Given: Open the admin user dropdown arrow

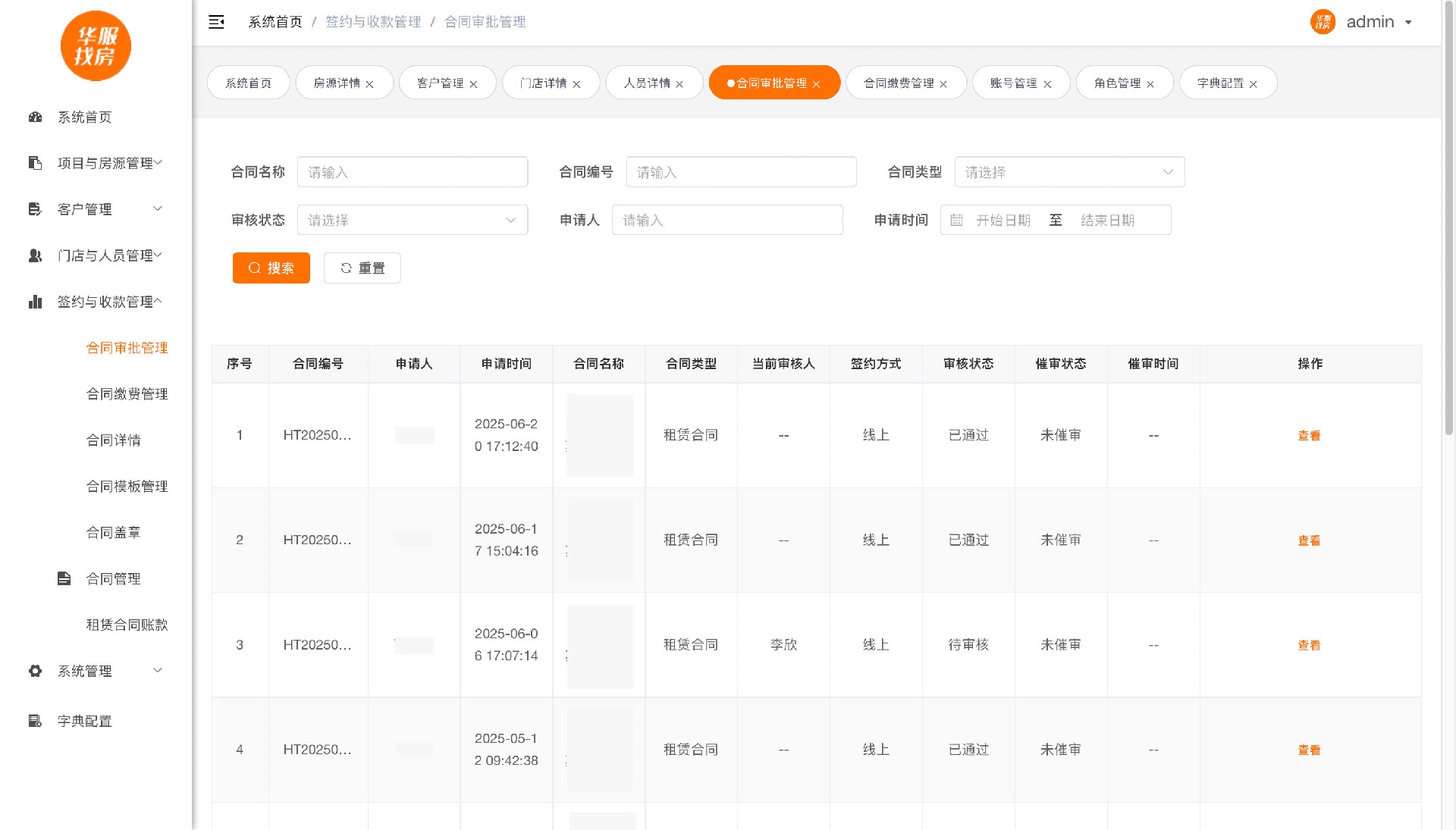Looking at the screenshot, I should [1408, 23].
